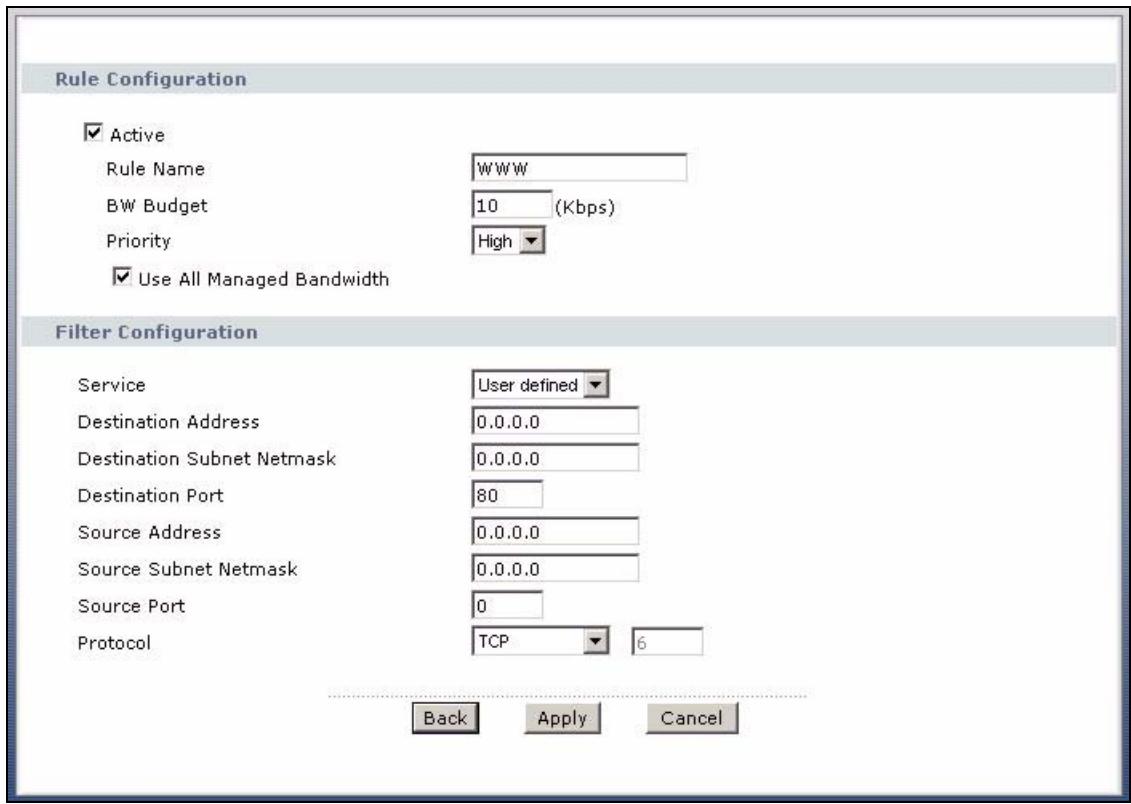Click the BW Budget input box
The image size is (1131, 804).
pyautogui.click(x=509, y=205)
